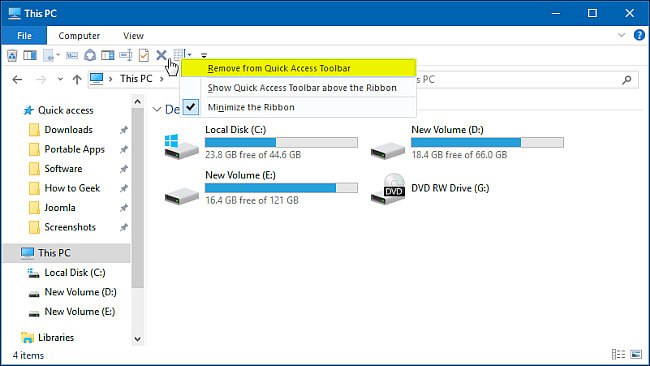Switch to details view in status bar
Viewport: 650px width, 366px height.
coord(618,354)
